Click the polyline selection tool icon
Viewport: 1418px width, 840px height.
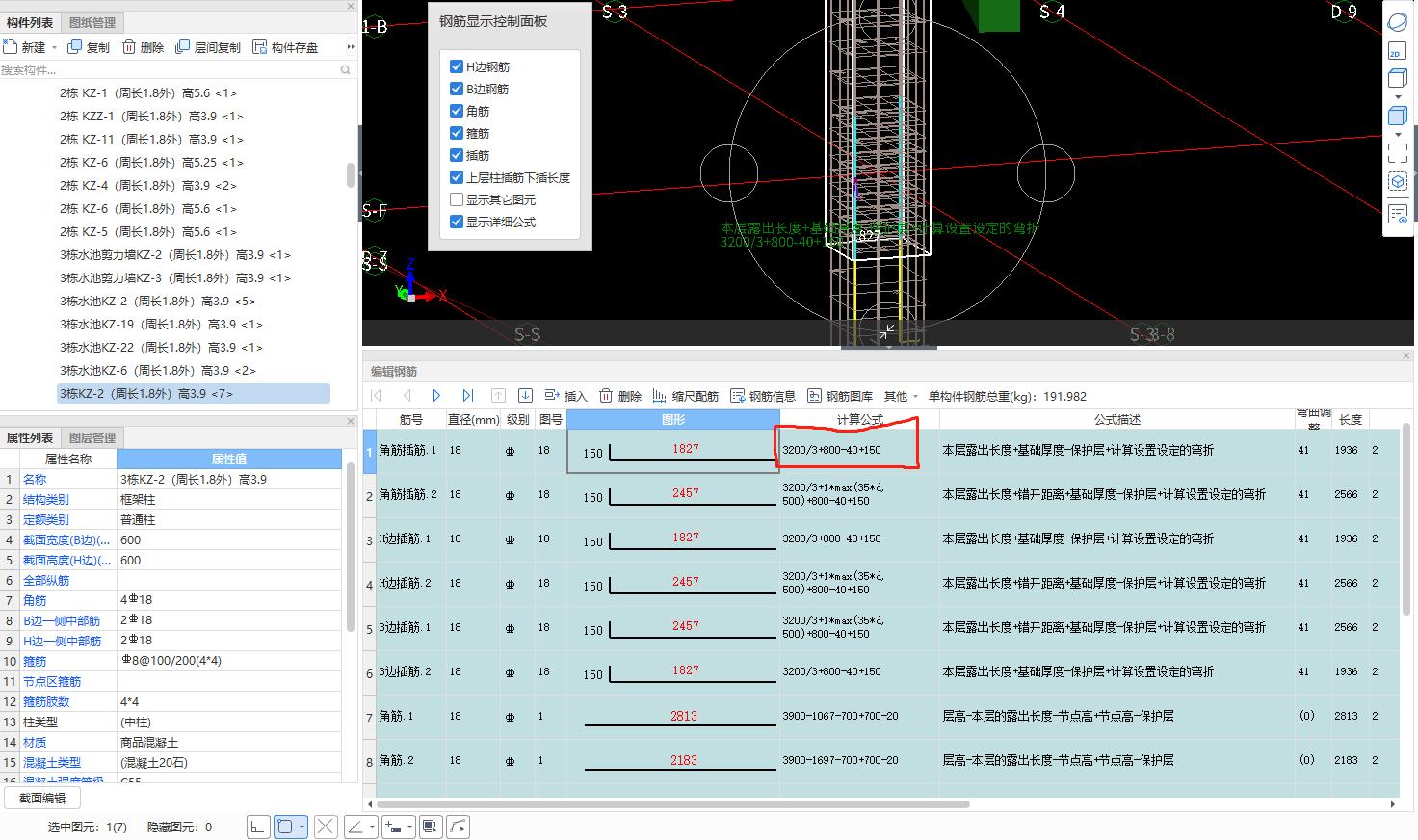[x=460, y=827]
